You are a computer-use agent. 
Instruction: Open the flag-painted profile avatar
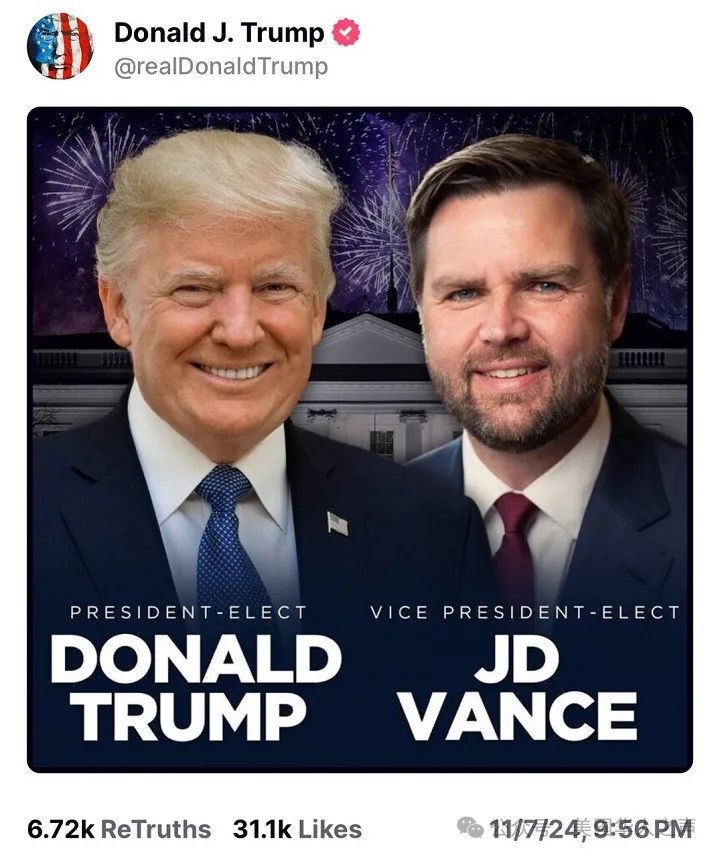click(x=60, y=46)
